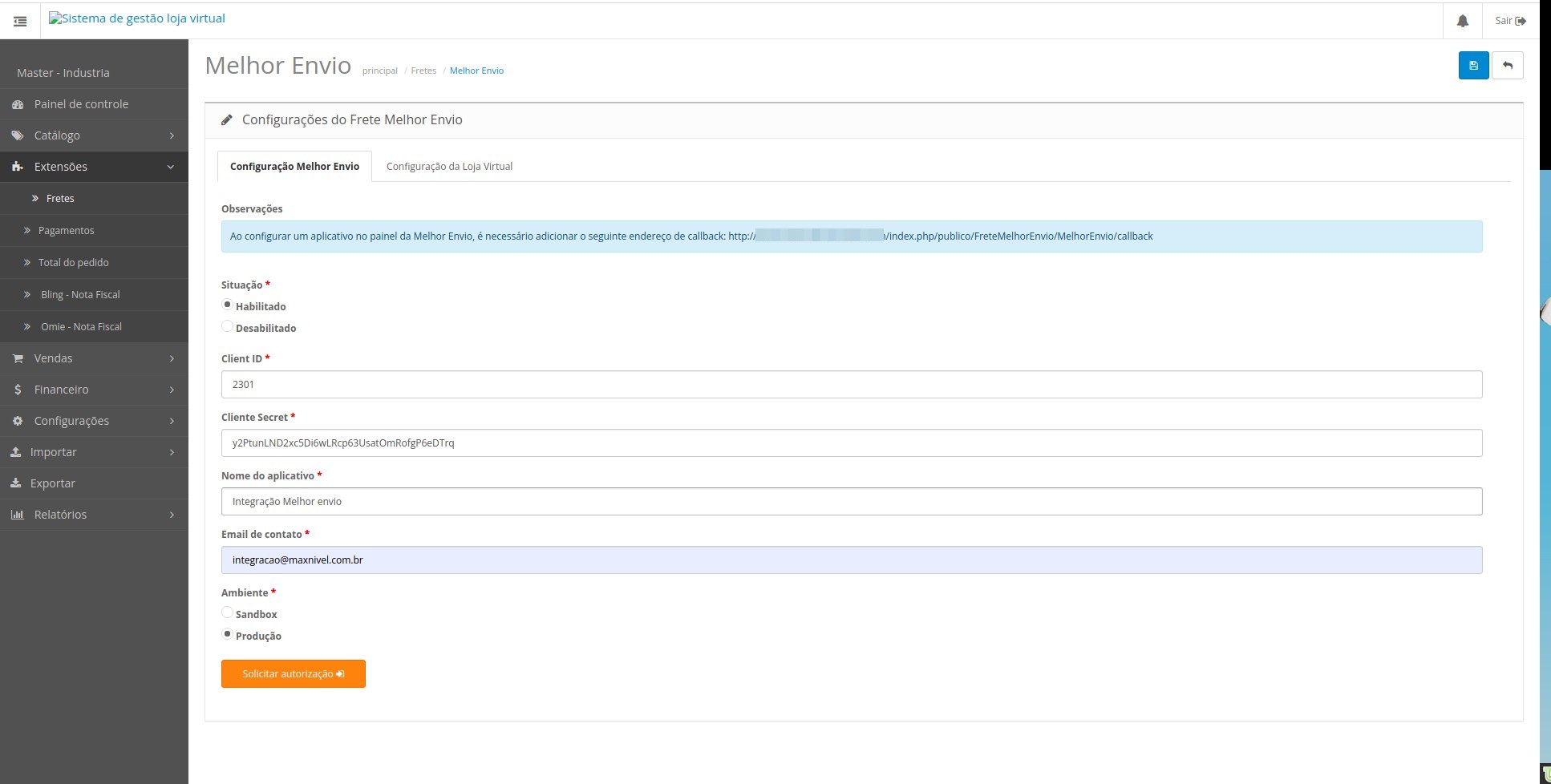Screen dimensions: 1551x784
Task: Expand the Vendas menu chevron
Action: [172, 358]
